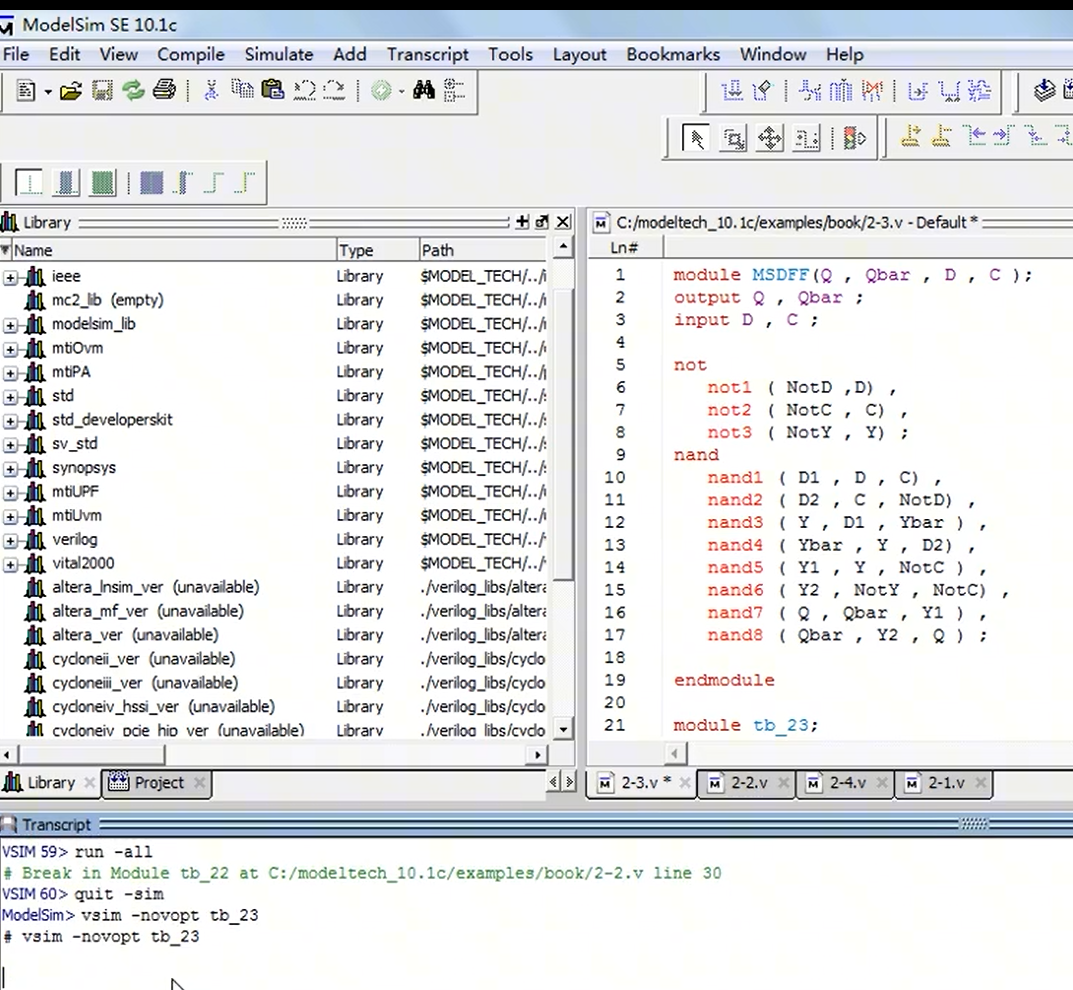Screen dimensions: 1073x990
Task: Toggle the last rising-edge format button
Action: pyautogui.click(x=245, y=183)
